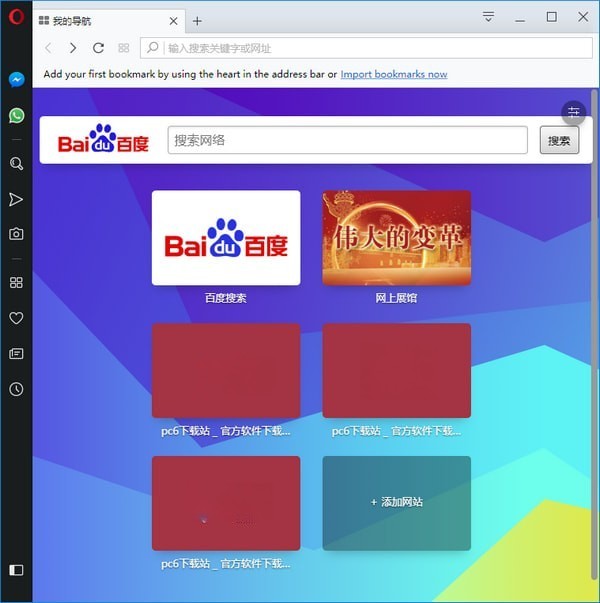The height and width of the screenshot is (603, 600).
Task: Open the Easy Setup customize button
Action: (x=573, y=112)
